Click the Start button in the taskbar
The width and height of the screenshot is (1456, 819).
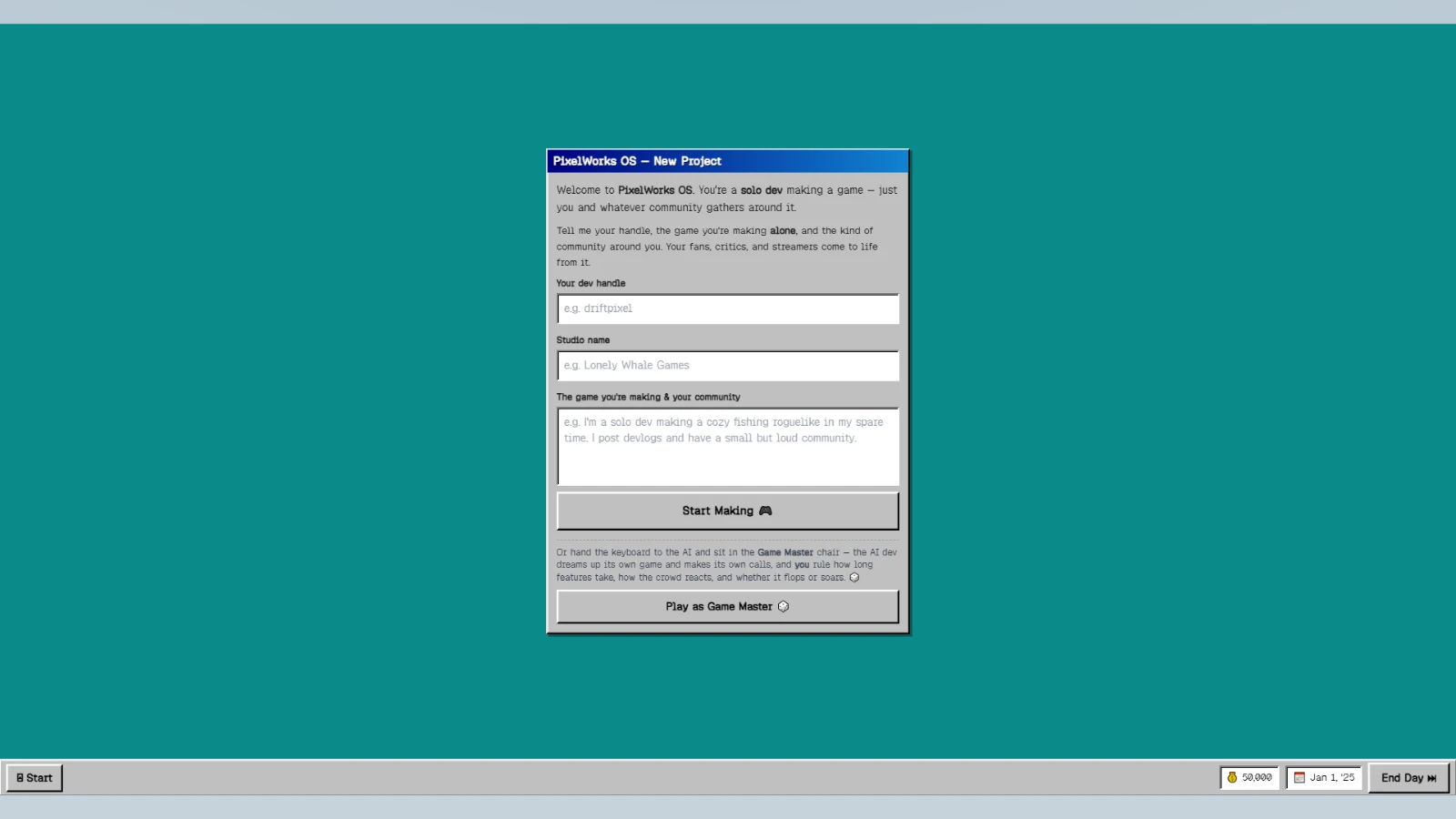(35, 778)
